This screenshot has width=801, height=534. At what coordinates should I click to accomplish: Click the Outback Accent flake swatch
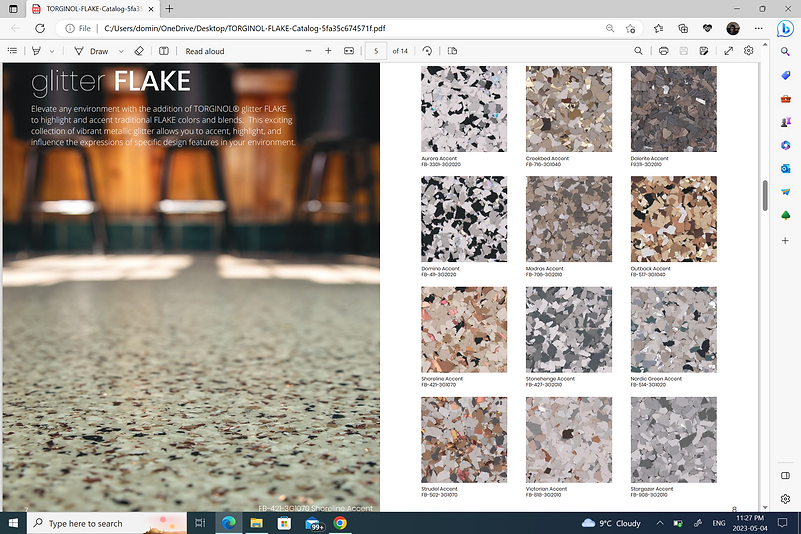click(673, 219)
